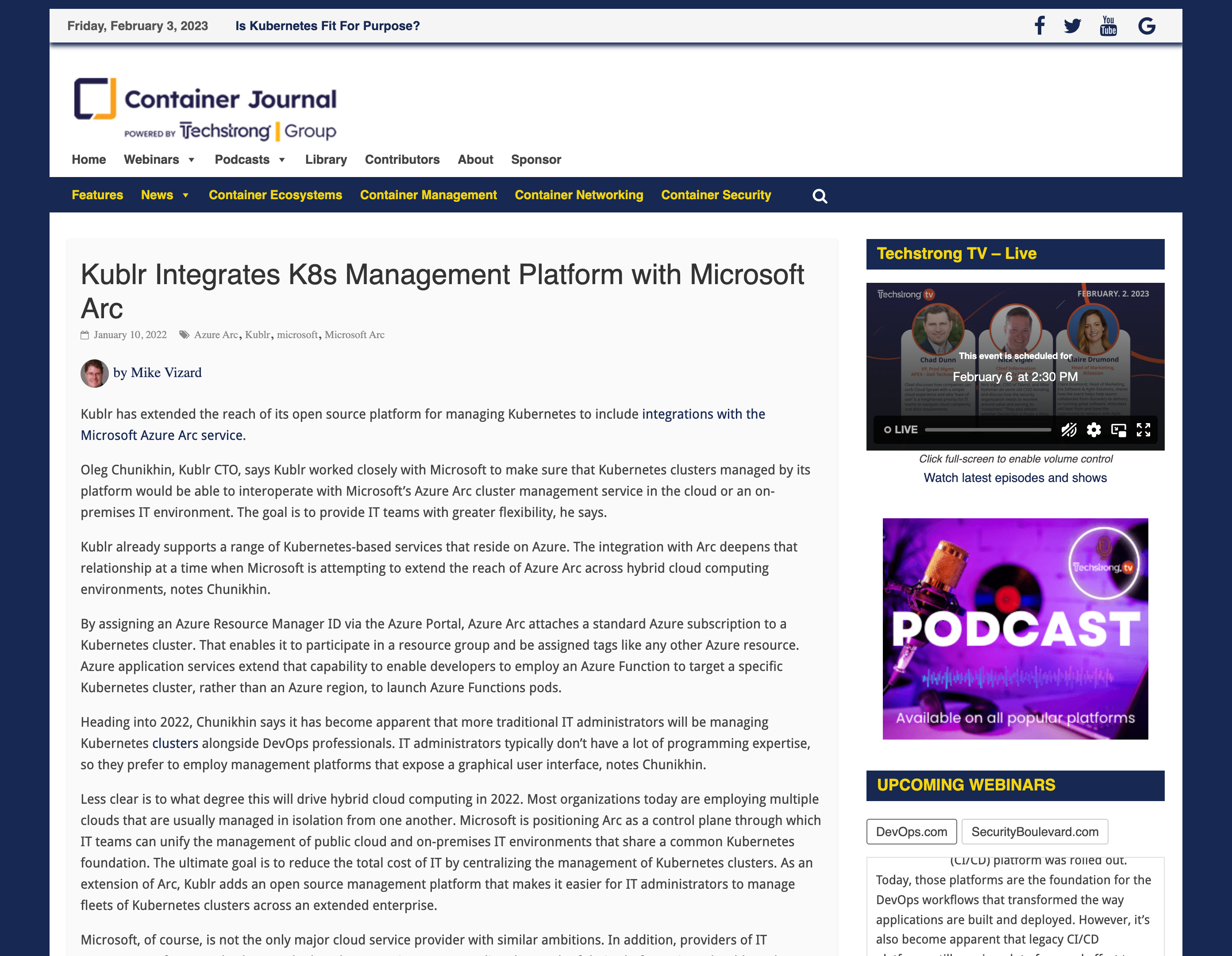Image resolution: width=1232 pixels, height=956 pixels.
Task: Click the Techstrong TV – Live heading
Action: 957,254
